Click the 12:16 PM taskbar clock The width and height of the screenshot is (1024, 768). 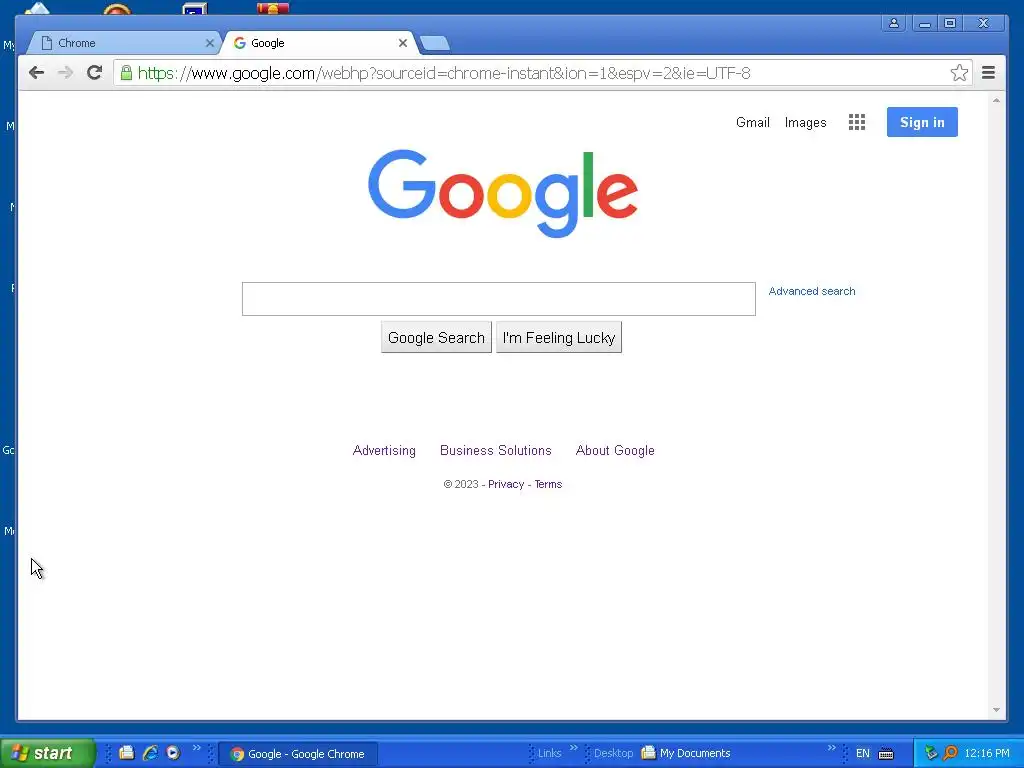click(x=987, y=753)
